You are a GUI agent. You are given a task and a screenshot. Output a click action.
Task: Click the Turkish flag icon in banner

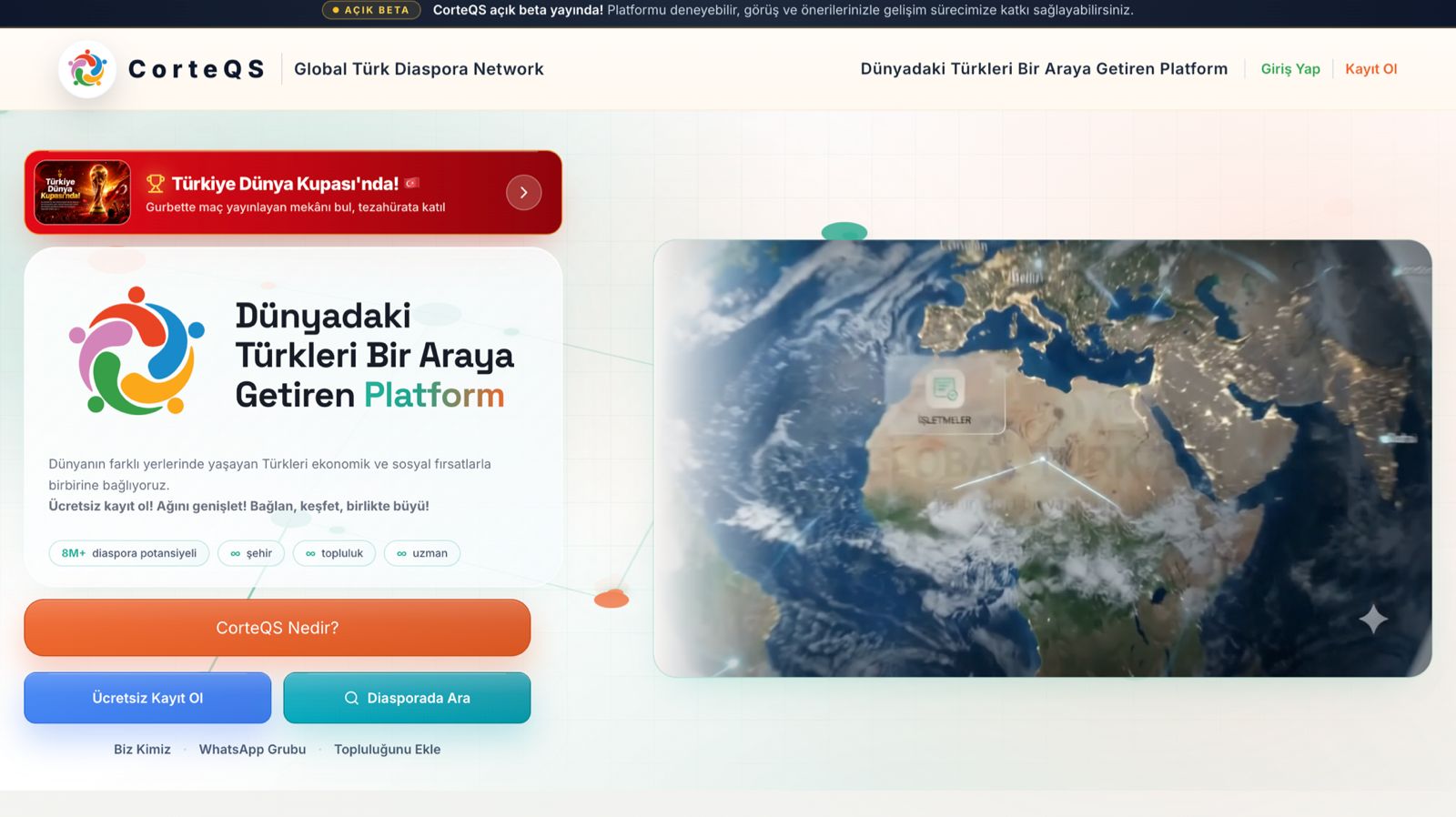(x=412, y=183)
